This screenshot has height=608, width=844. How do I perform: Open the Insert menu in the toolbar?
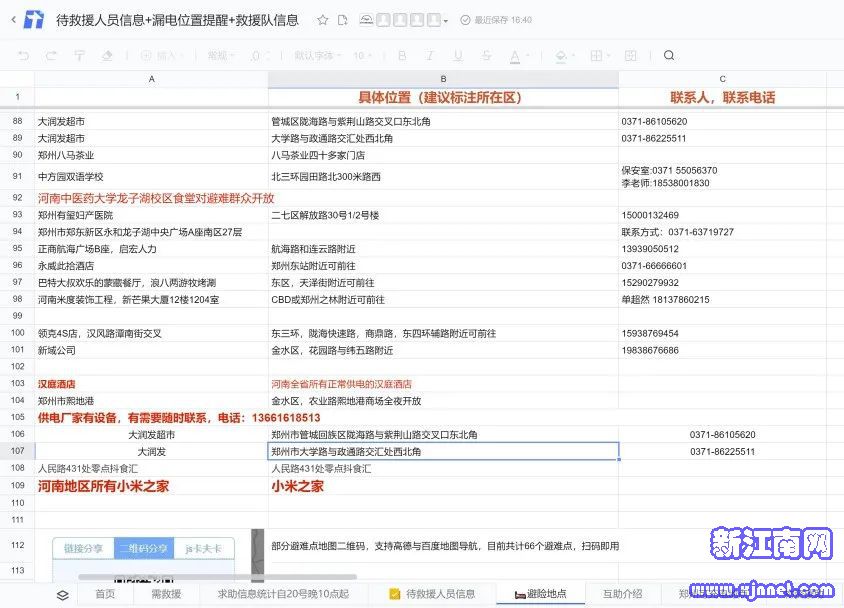(x=161, y=55)
